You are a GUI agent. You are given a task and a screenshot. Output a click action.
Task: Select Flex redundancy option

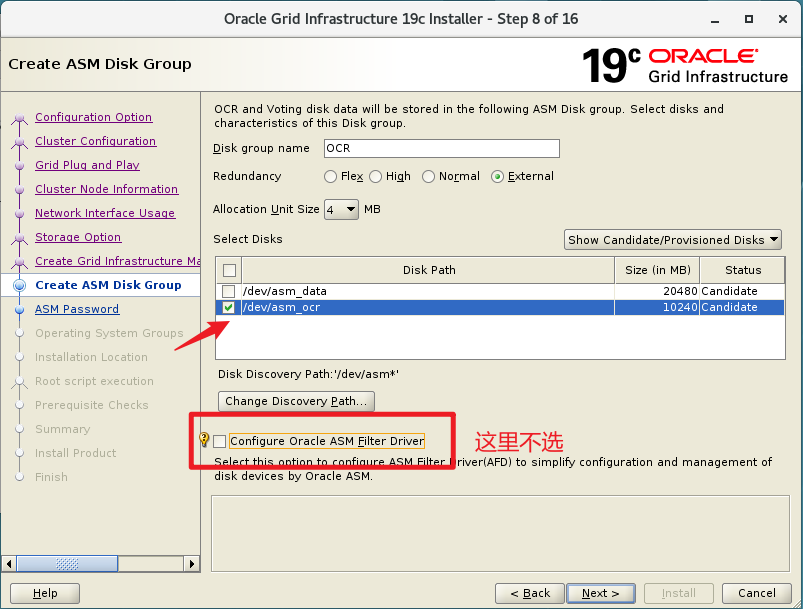(x=331, y=177)
